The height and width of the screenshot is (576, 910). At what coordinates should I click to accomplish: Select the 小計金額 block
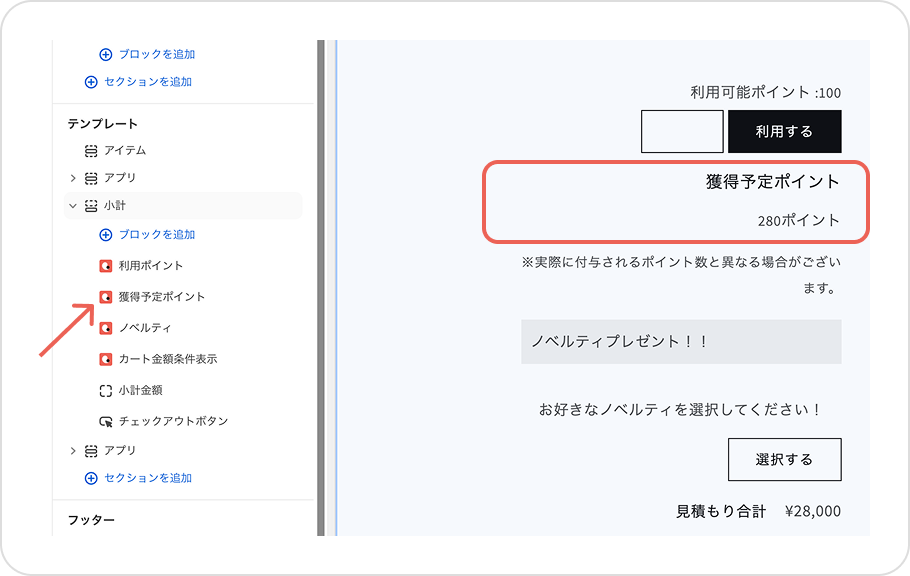140,391
